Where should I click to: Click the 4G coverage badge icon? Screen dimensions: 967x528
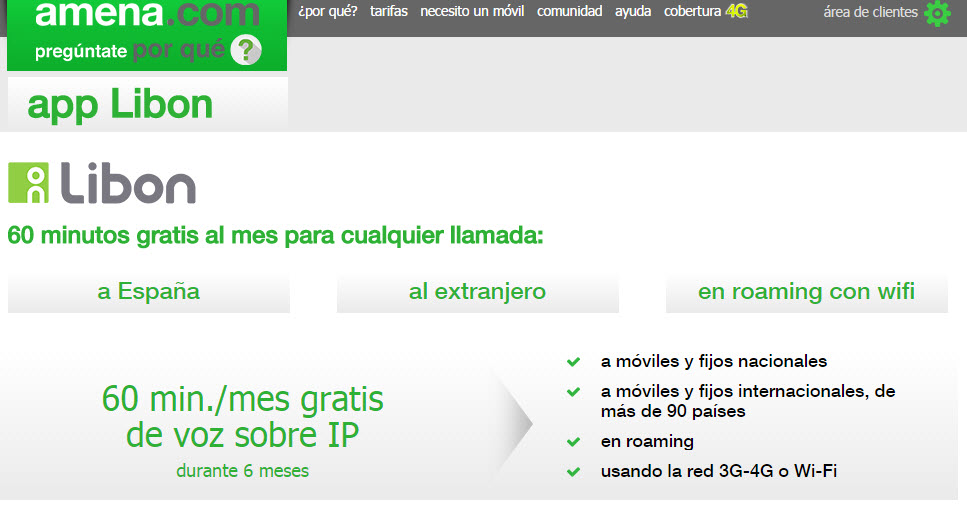coord(736,11)
